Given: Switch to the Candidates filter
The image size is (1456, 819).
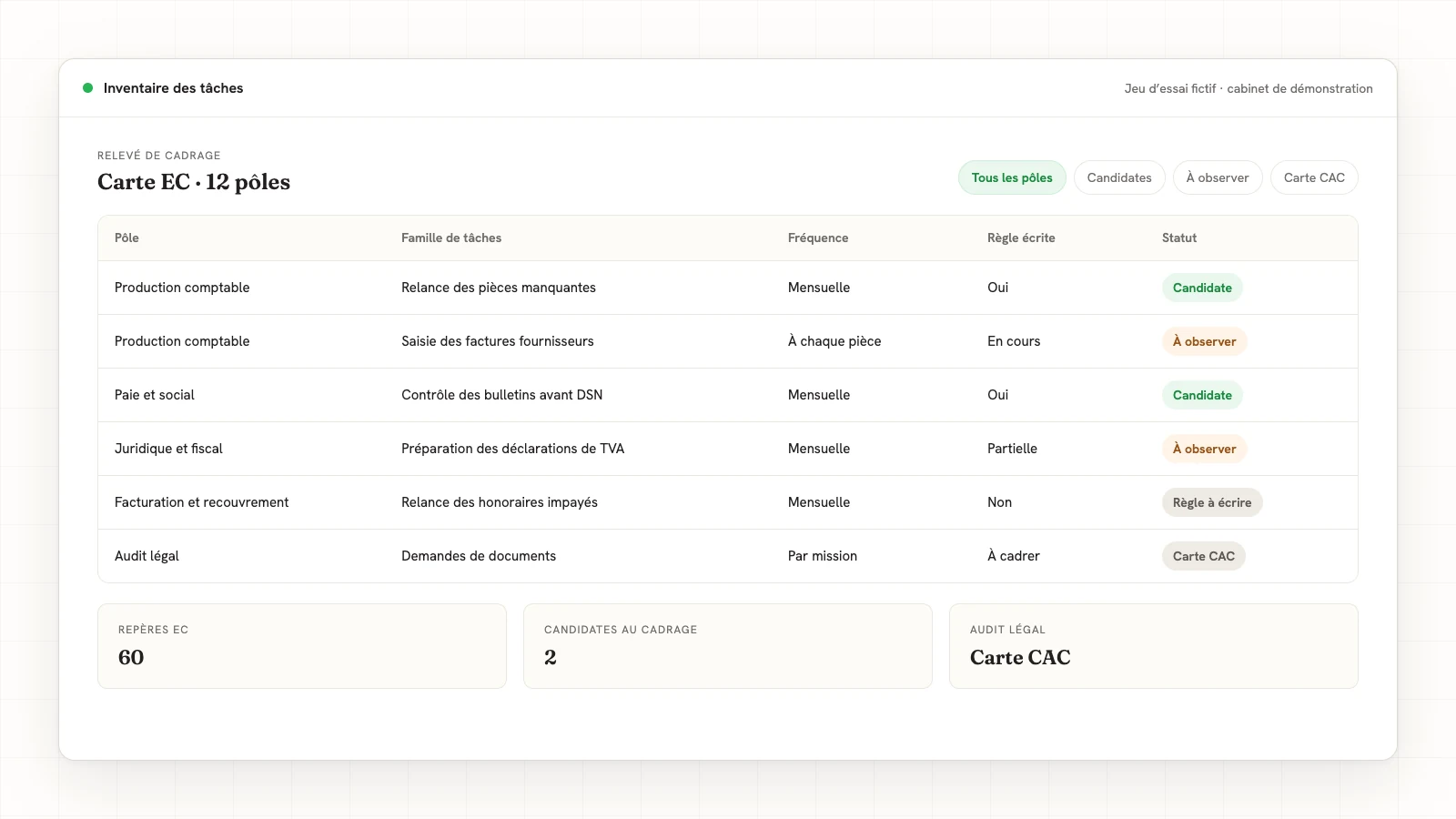Looking at the screenshot, I should pos(1119,177).
